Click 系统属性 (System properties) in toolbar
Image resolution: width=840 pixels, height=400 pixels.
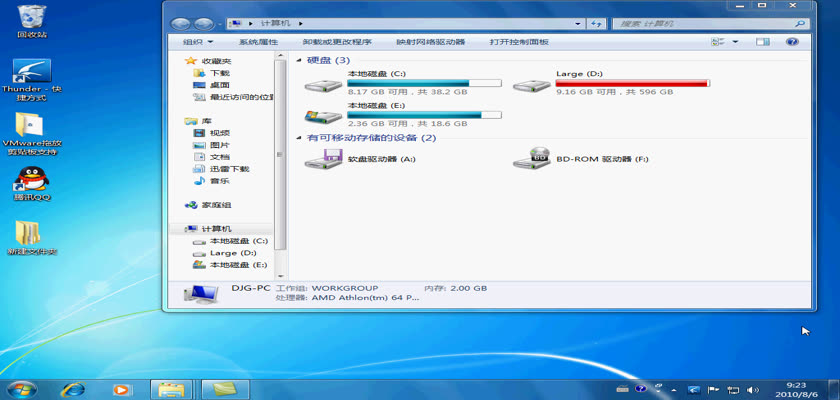click(x=258, y=42)
